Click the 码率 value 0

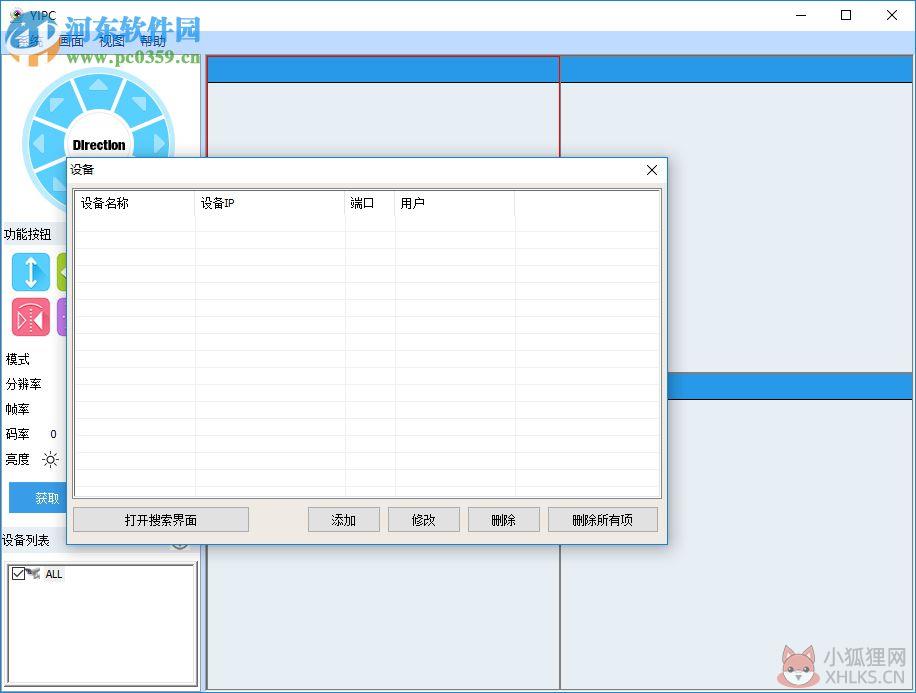[x=53, y=434]
